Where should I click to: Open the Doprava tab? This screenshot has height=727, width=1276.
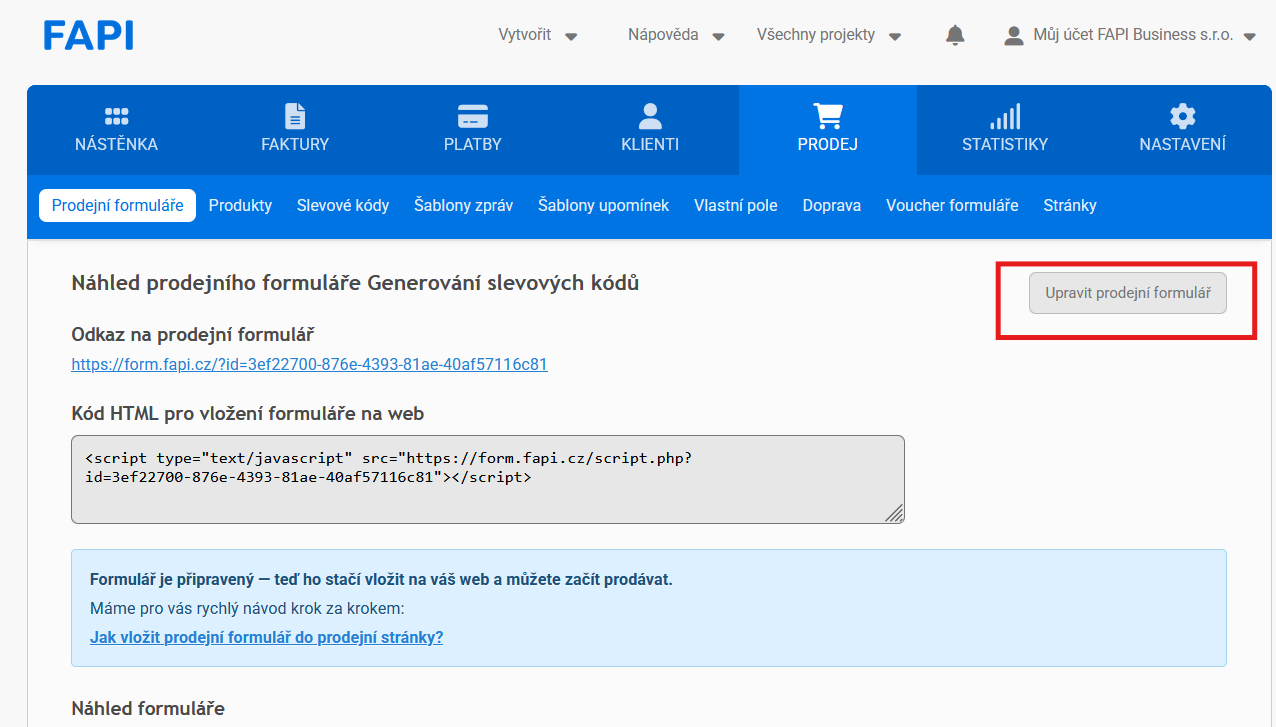coord(832,205)
